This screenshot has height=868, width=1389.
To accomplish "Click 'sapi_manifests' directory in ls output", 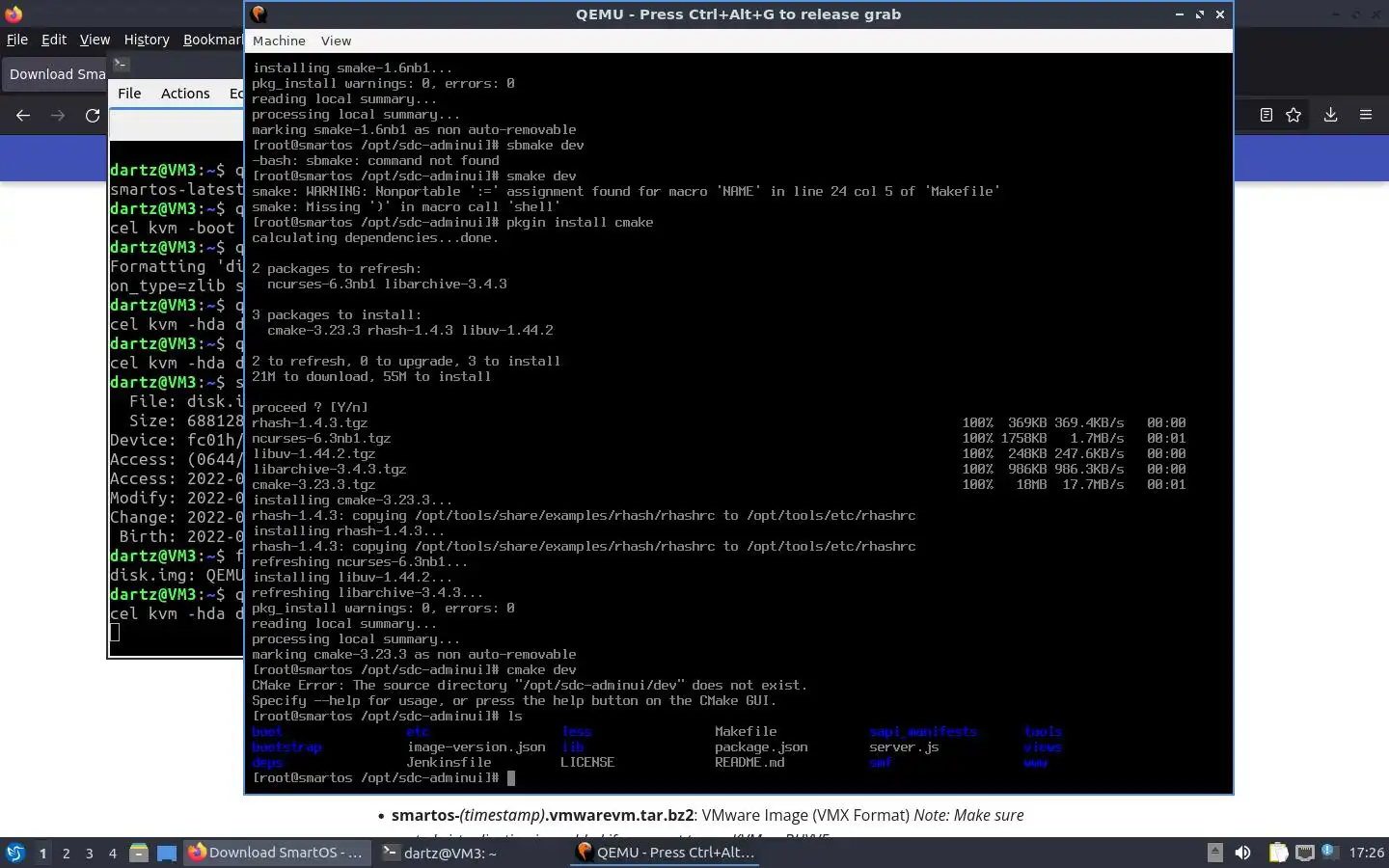I will click(923, 731).
